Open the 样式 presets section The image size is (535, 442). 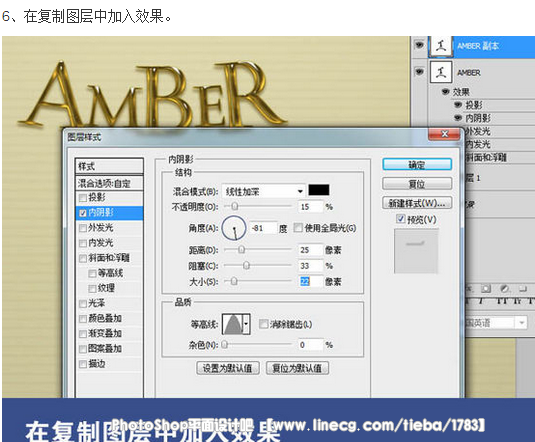pyautogui.click(x=109, y=167)
